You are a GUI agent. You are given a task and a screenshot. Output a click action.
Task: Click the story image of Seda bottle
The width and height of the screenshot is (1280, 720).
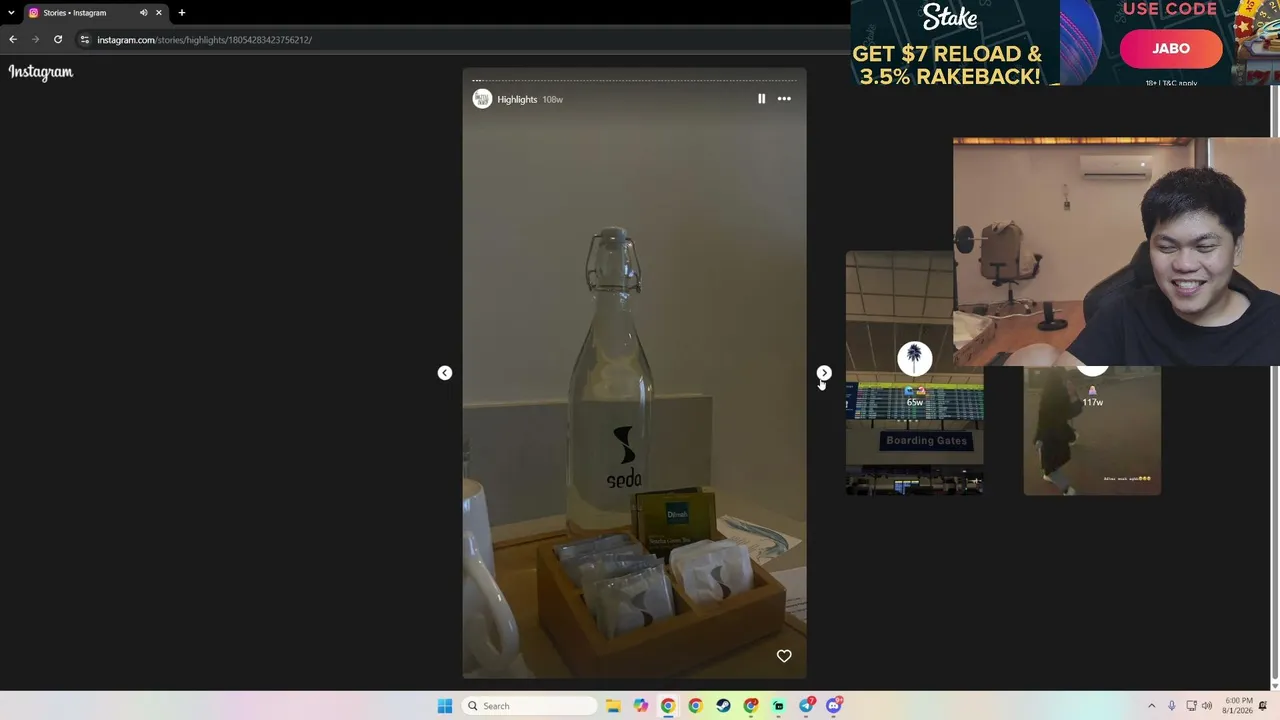[634, 373]
